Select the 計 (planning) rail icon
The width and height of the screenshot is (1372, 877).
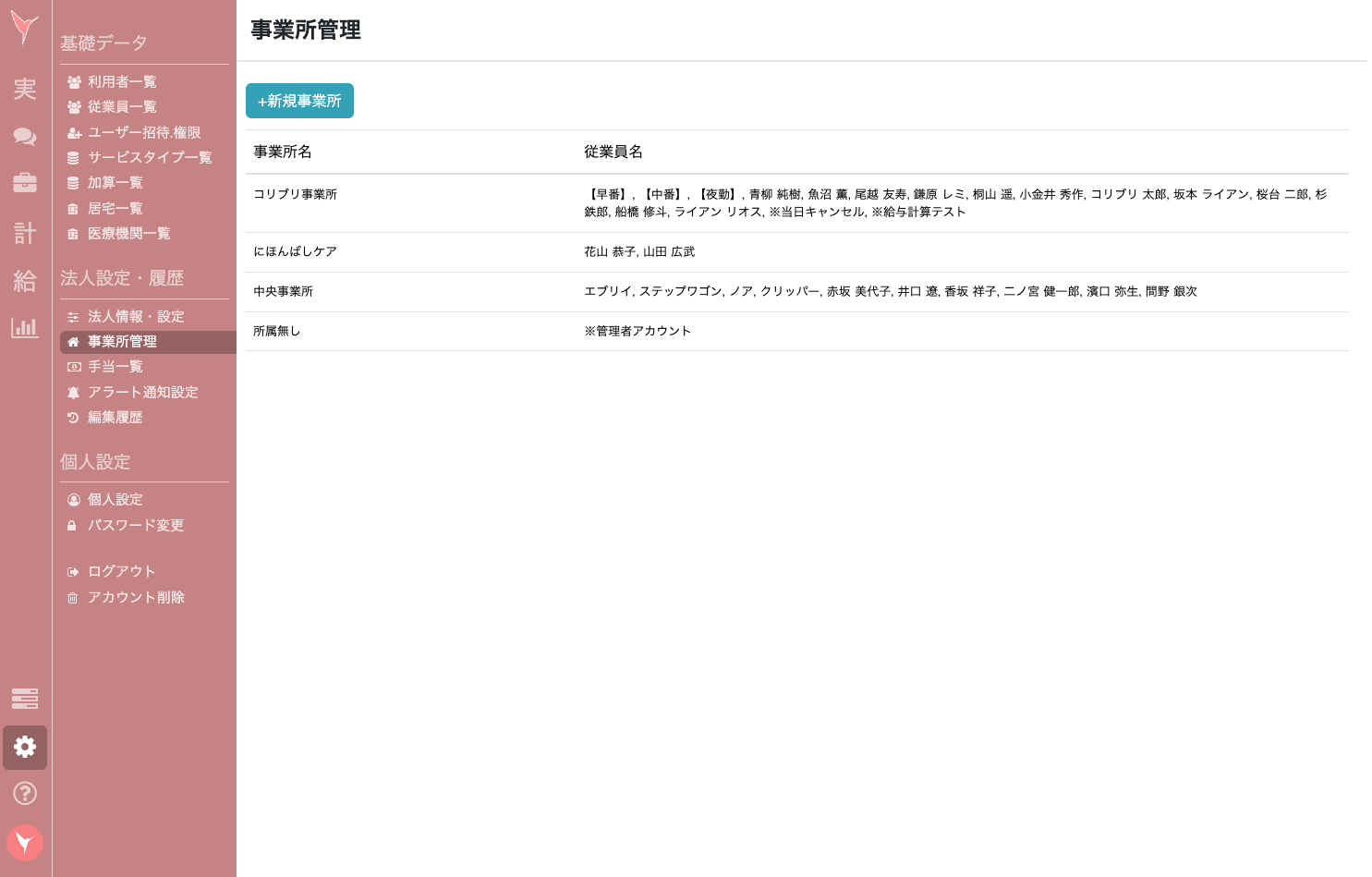tap(24, 233)
